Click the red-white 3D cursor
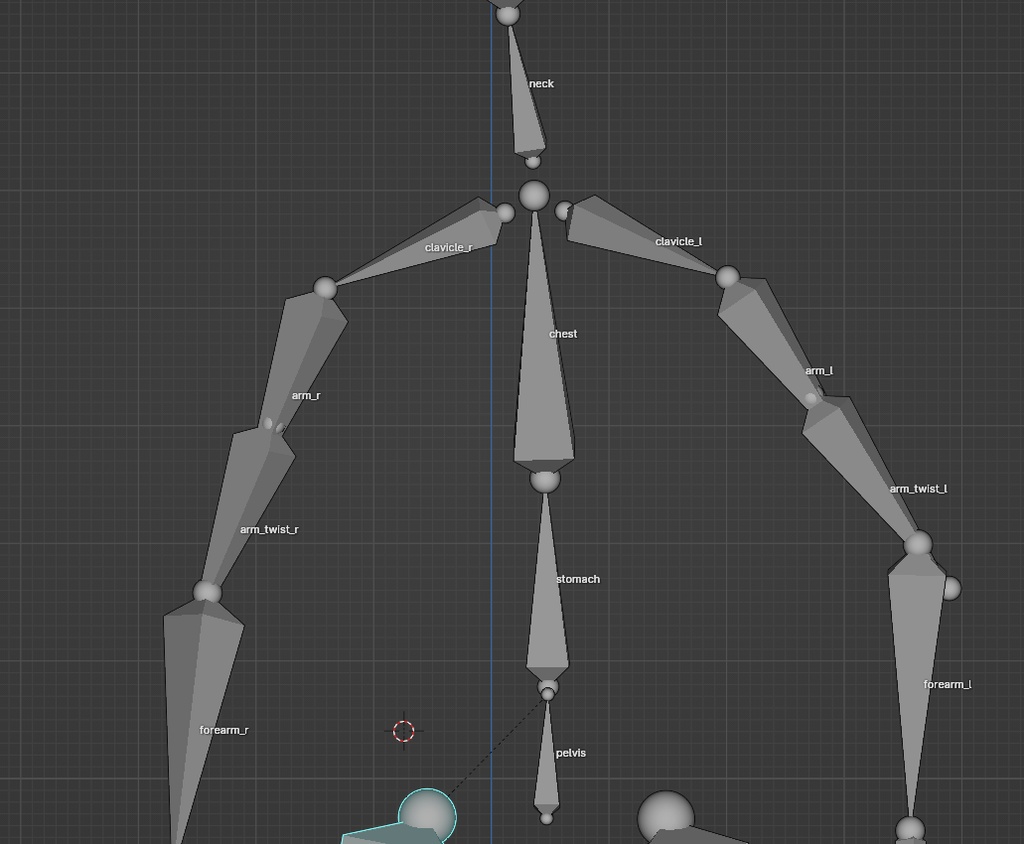This screenshot has height=844, width=1024. pyautogui.click(x=404, y=731)
